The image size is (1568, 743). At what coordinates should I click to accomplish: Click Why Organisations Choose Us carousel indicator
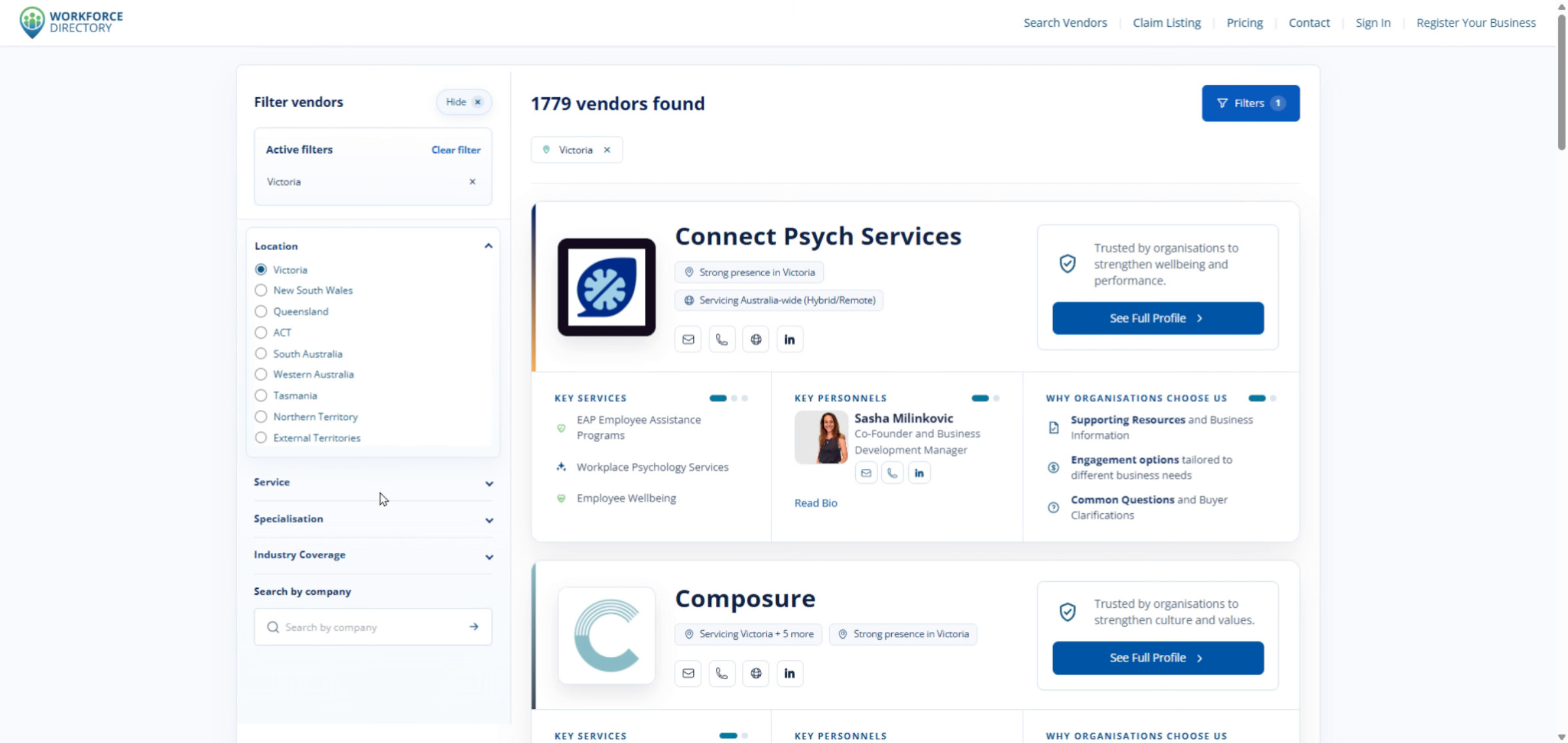click(x=1262, y=398)
